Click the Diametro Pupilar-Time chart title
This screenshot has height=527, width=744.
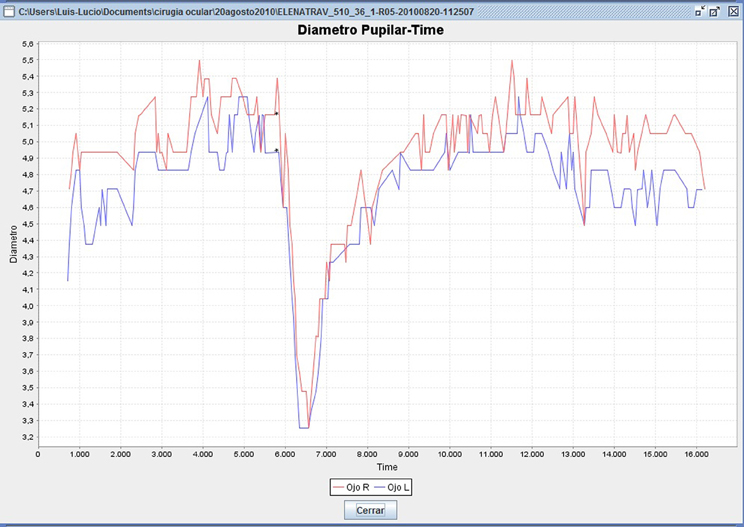(x=371, y=30)
